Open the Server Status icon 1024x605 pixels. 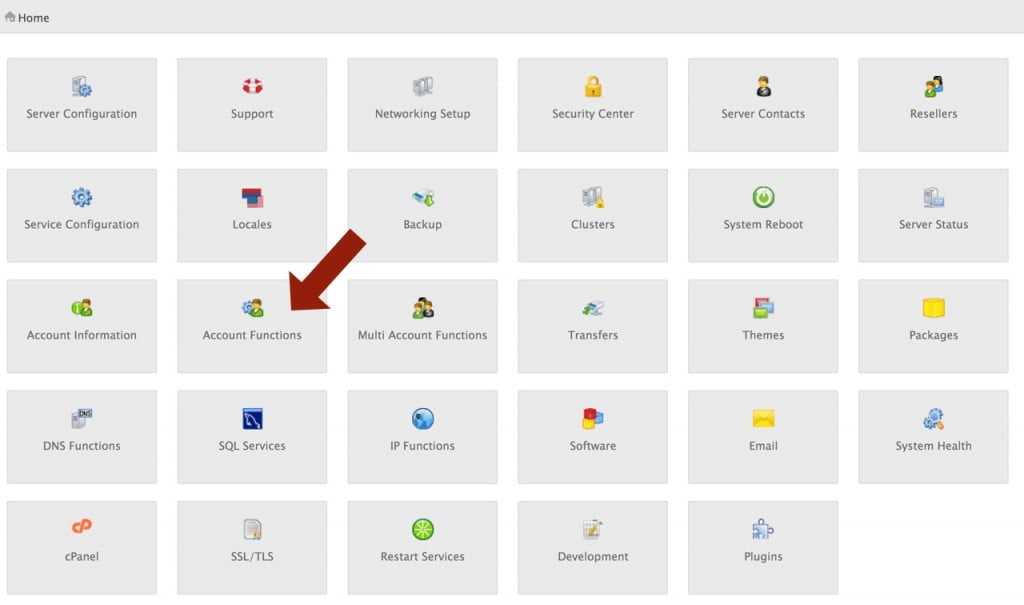[x=934, y=197]
